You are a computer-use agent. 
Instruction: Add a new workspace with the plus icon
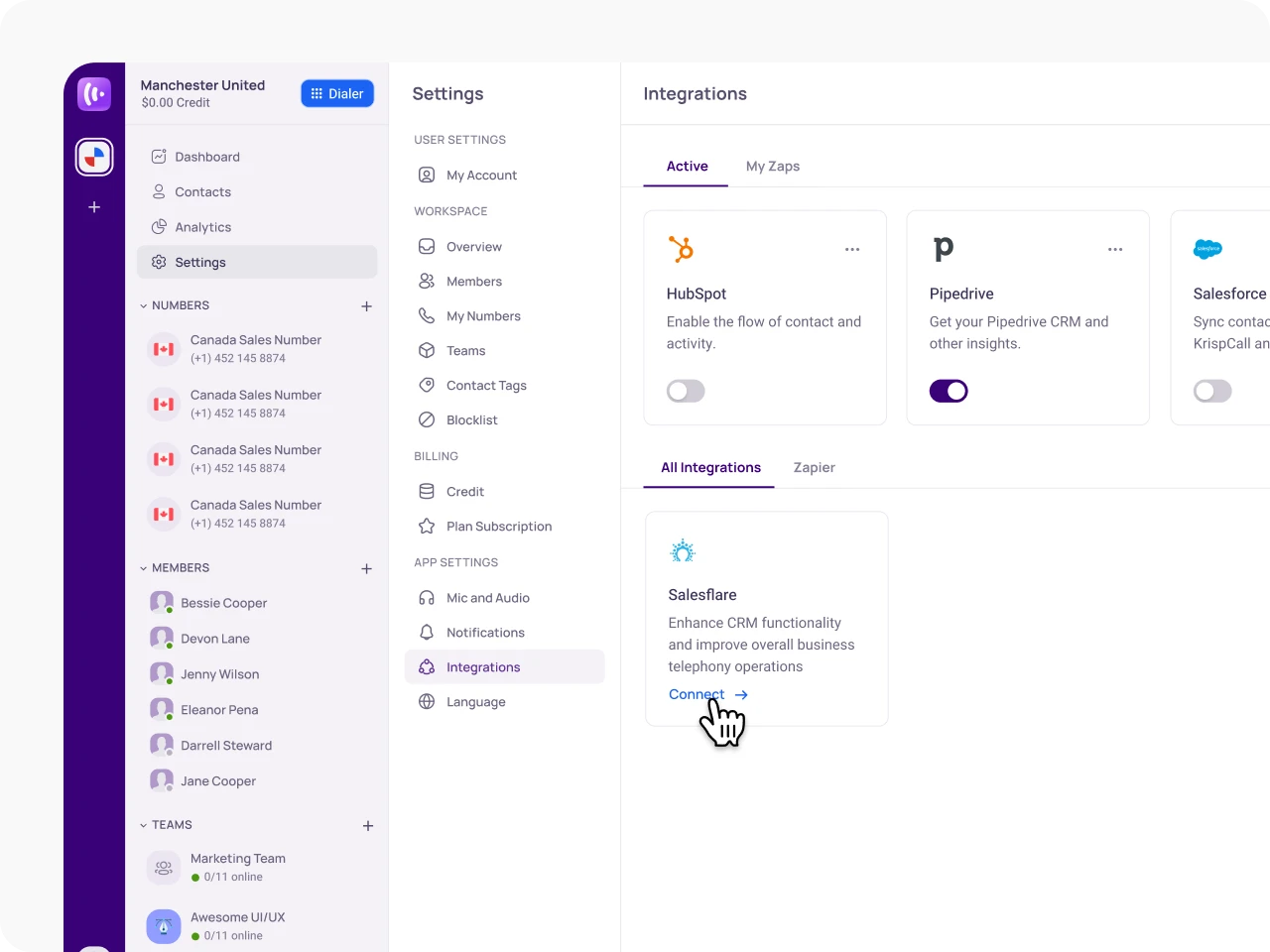click(94, 207)
